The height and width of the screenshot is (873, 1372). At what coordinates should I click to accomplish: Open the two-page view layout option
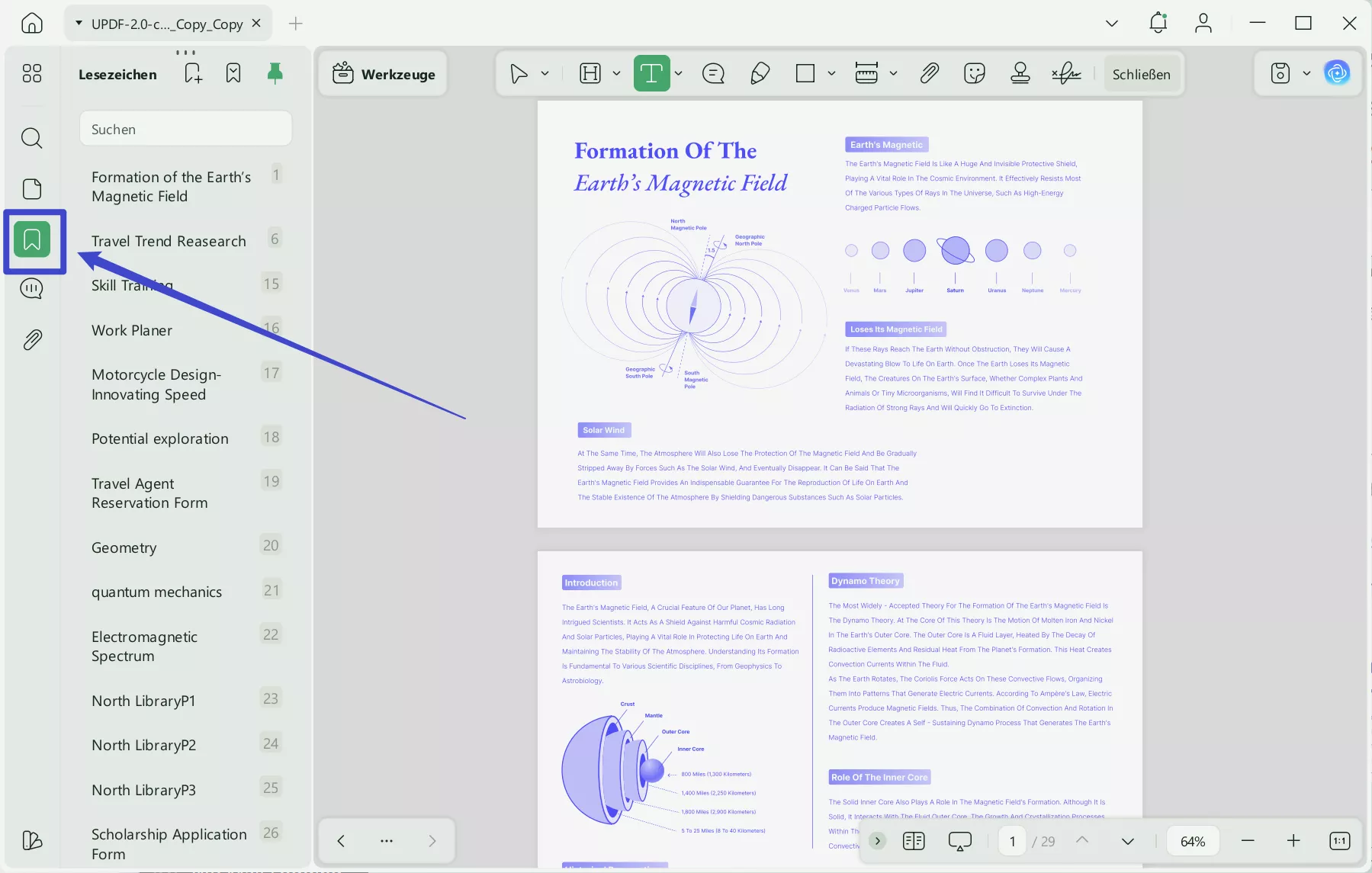pyautogui.click(x=913, y=841)
